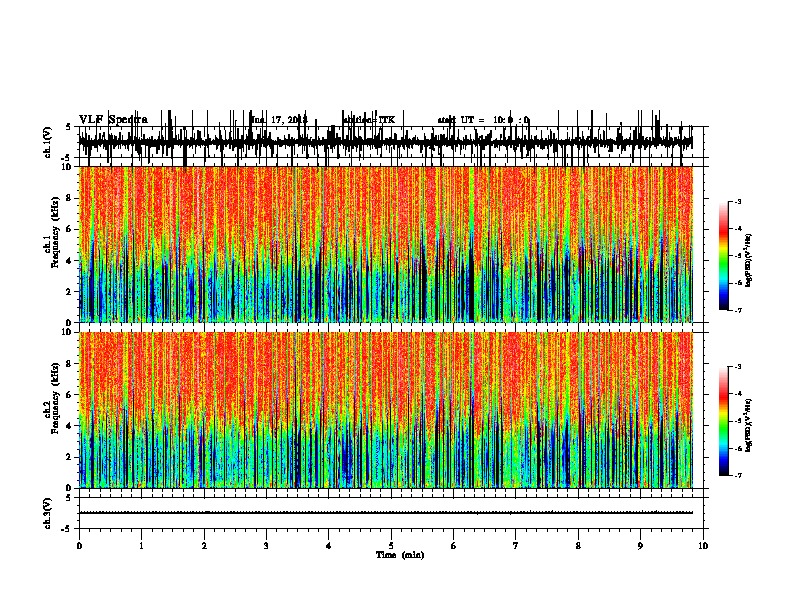Click the station label 'ITK' in header
The image size is (792, 612).
(x=387, y=120)
